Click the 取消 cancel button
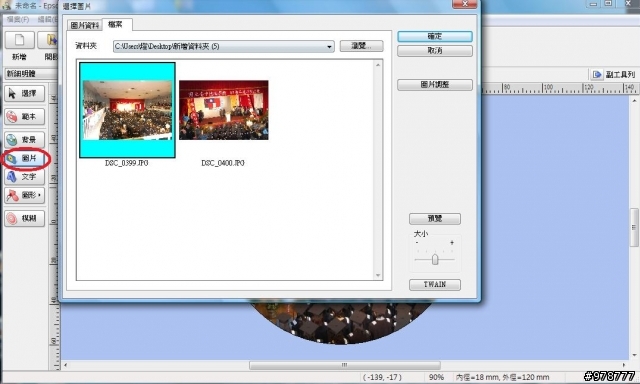This screenshot has width=640, height=384. tap(435, 51)
